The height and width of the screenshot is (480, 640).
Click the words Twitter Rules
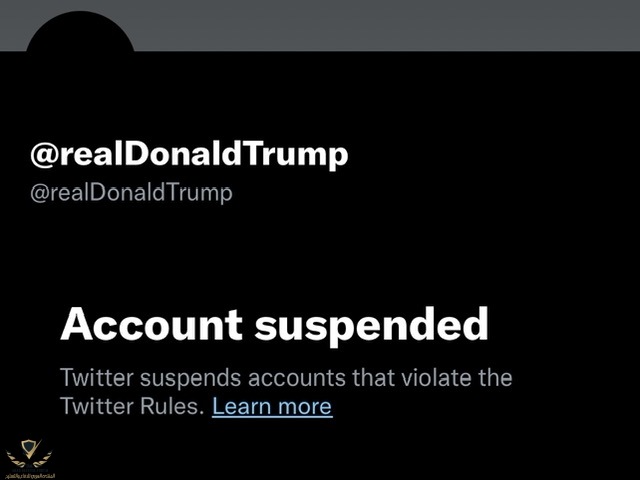(132, 406)
